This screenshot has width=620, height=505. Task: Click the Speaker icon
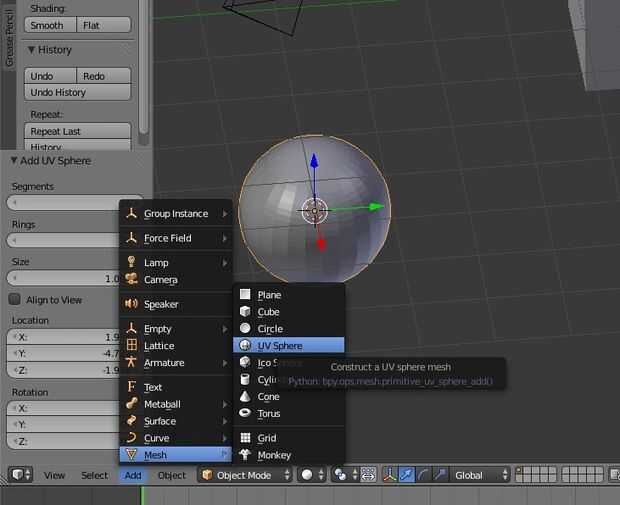pyautogui.click(x=132, y=304)
